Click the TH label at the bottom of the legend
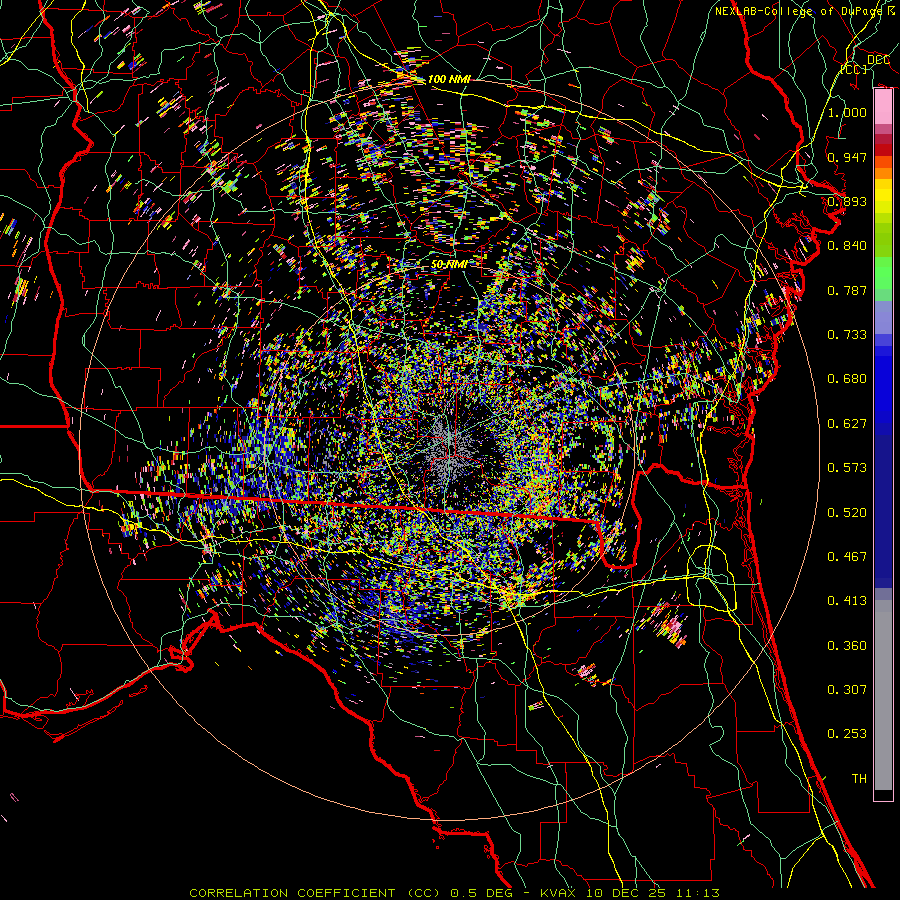The image size is (900, 900). coord(859,779)
